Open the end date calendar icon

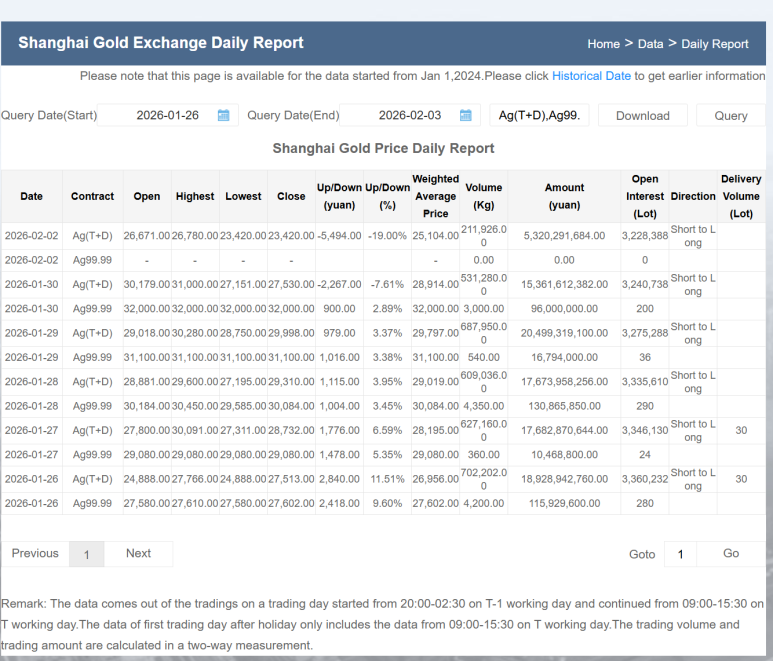tap(465, 115)
